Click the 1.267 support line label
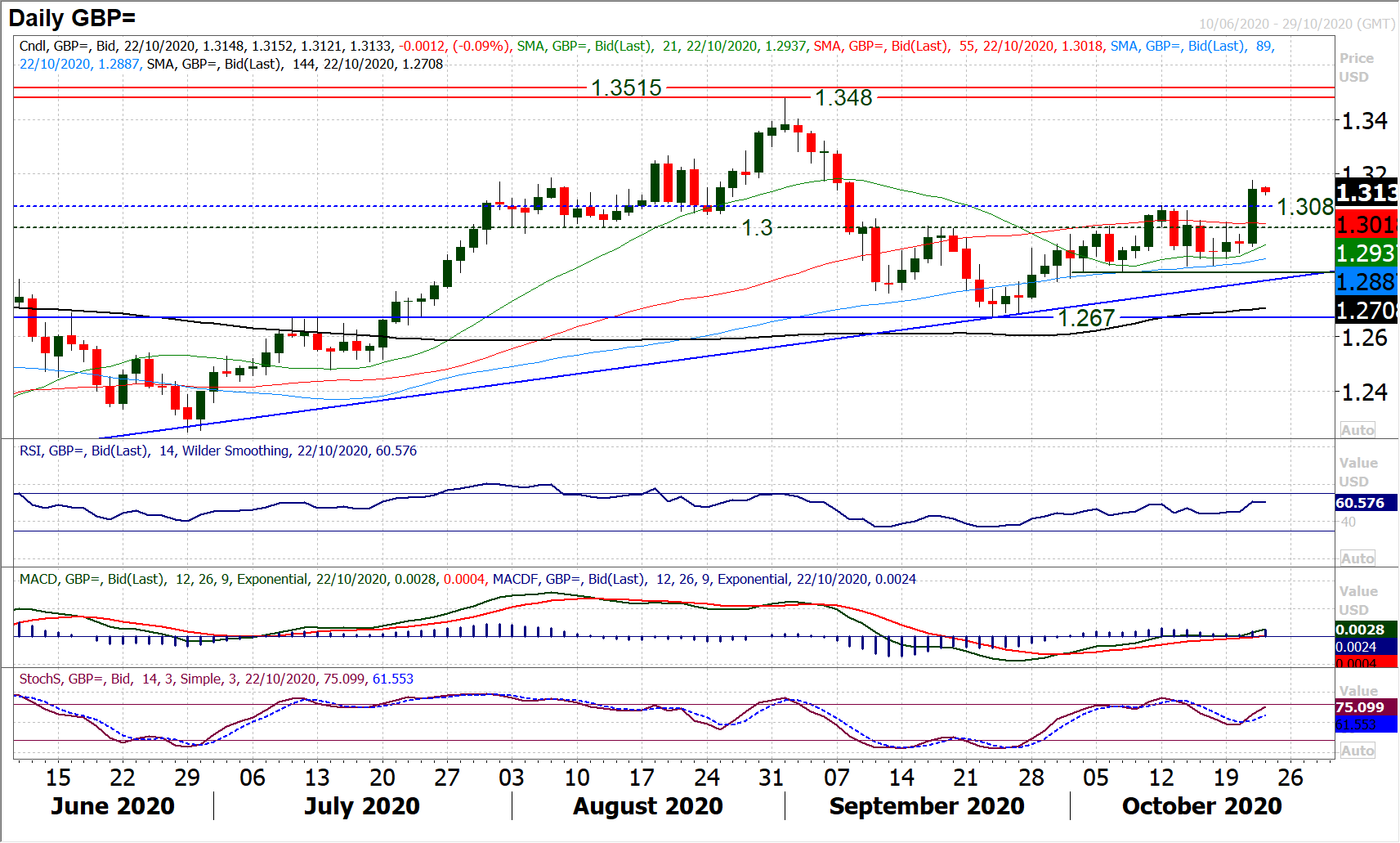This screenshot has height=843, width=1400. click(x=1086, y=318)
